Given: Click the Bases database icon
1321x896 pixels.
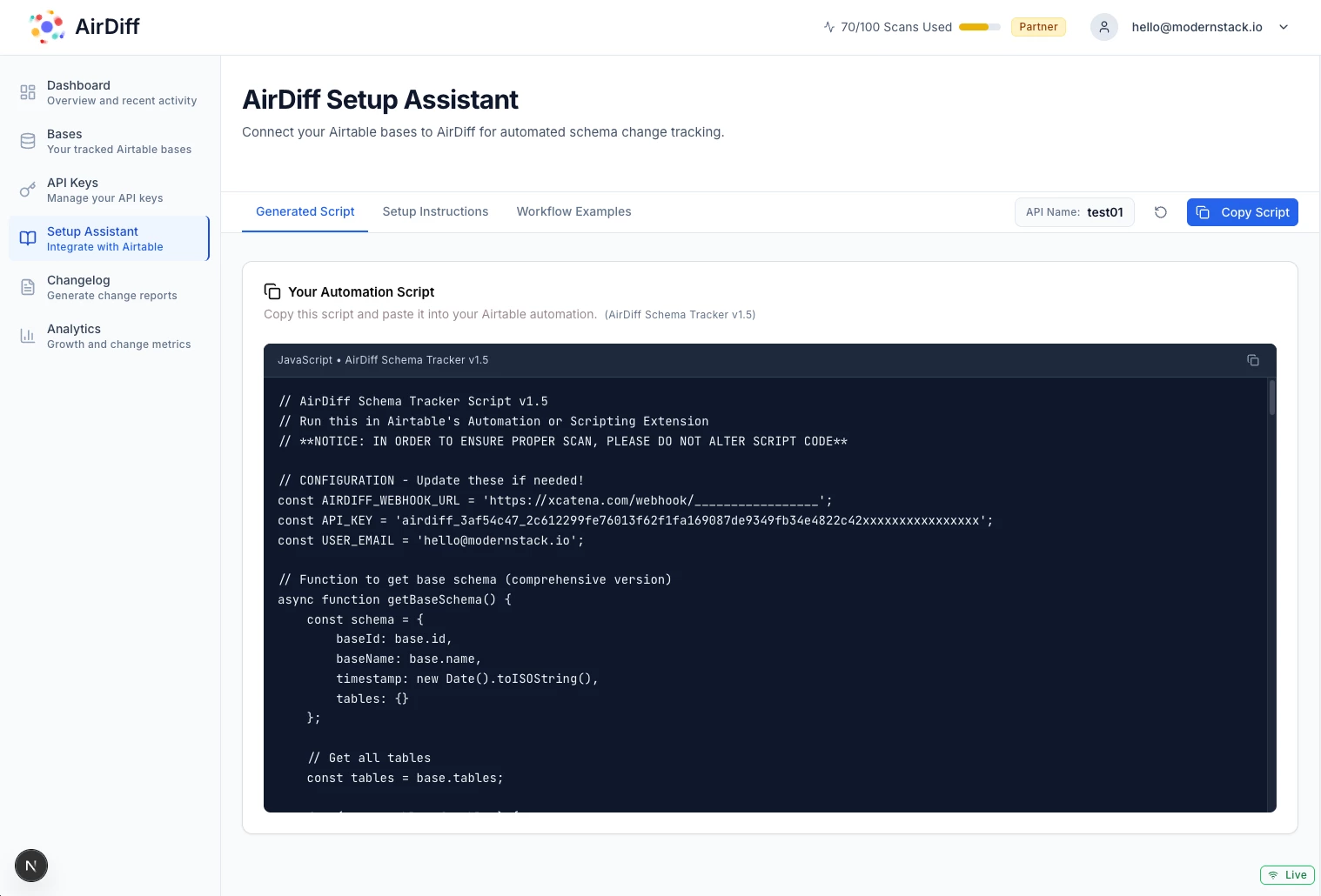Looking at the screenshot, I should click(28, 141).
